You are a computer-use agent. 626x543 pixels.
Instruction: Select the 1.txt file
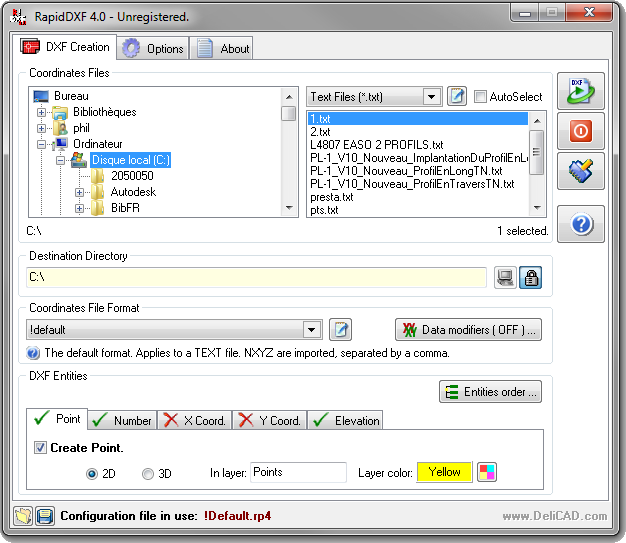[418, 119]
